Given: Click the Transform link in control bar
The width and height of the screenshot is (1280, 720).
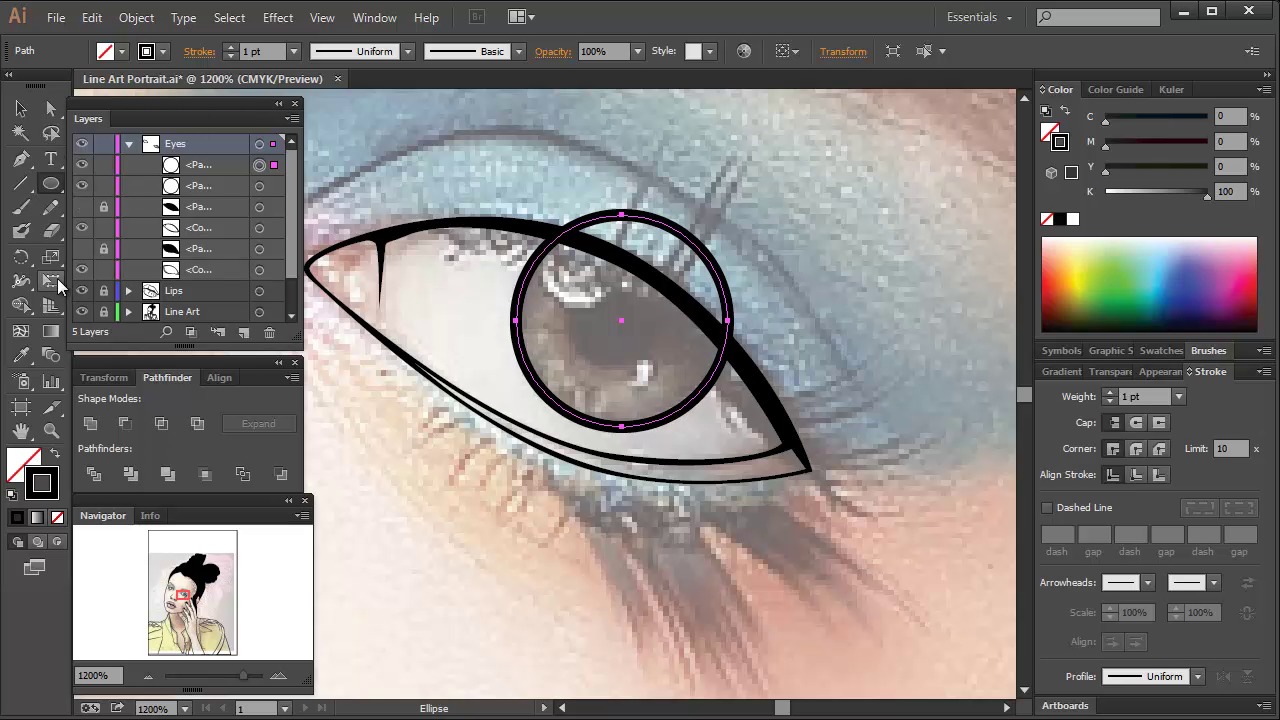Looking at the screenshot, I should [843, 52].
